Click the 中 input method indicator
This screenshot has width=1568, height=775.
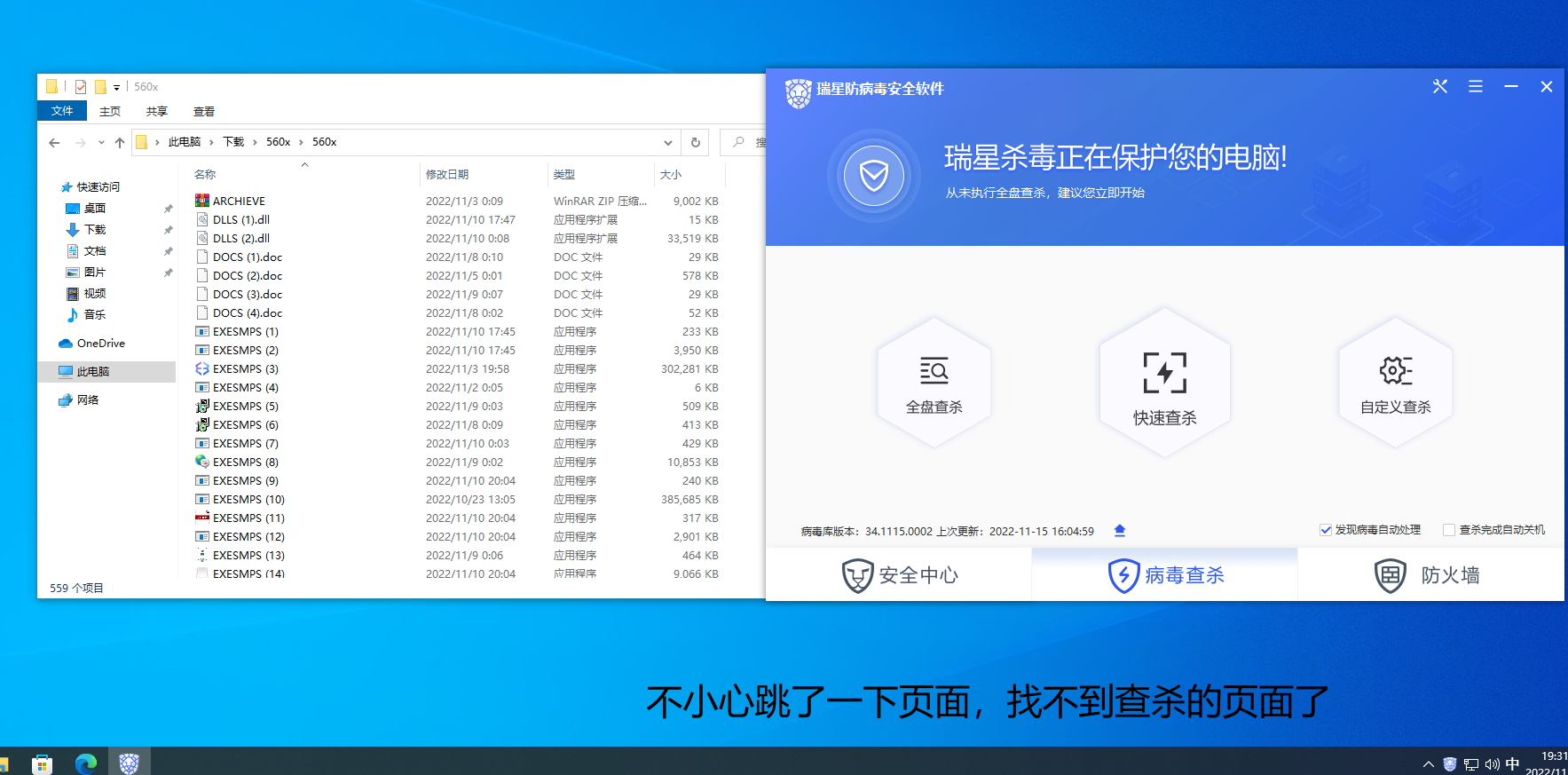click(x=1513, y=763)
